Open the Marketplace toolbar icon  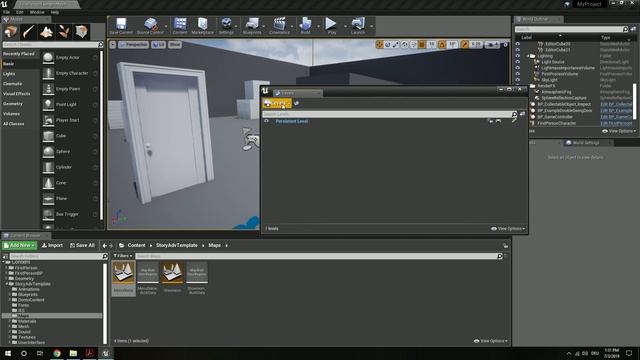202,26
